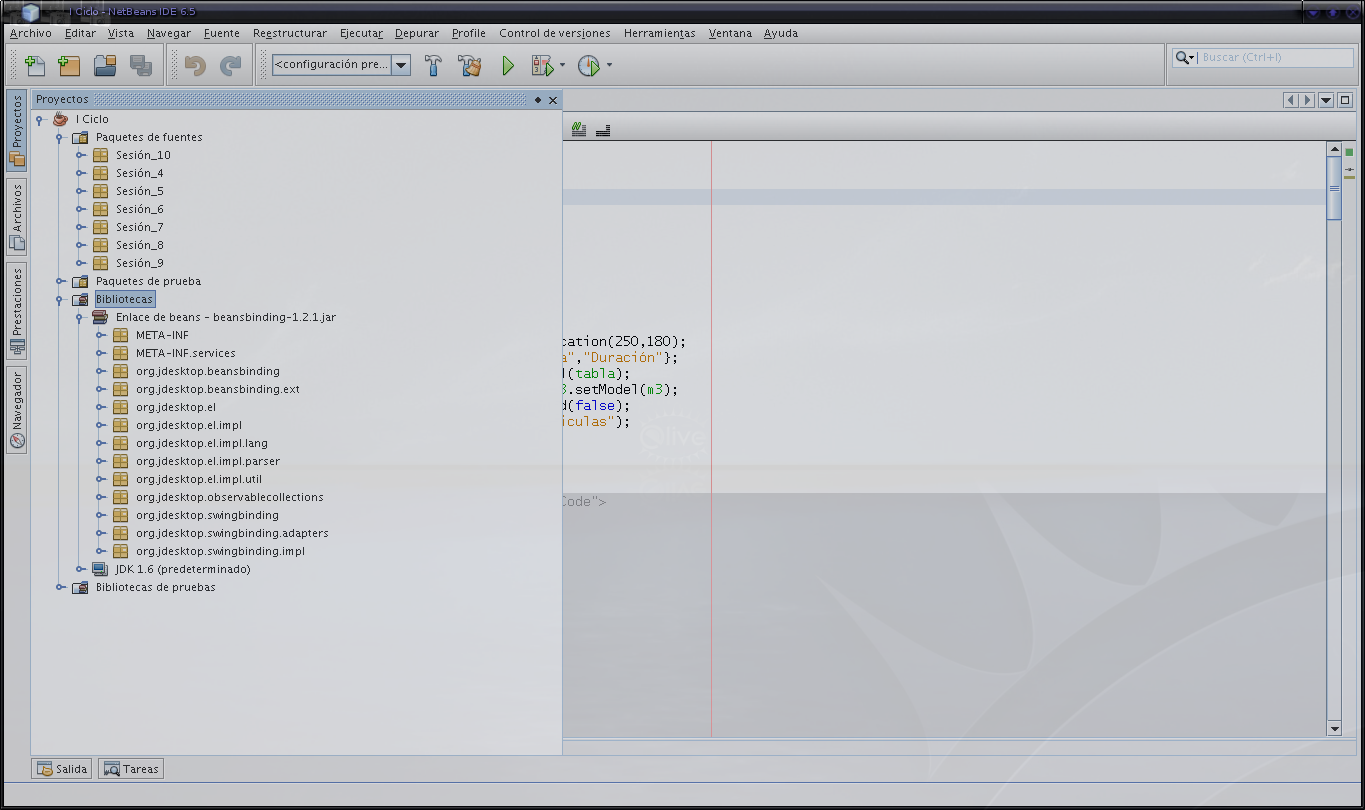The height and width of the screenshot is (810, 1365).
Task: Click the editor's vertical scrollbar thumb
Action: tap(1334, 188)
